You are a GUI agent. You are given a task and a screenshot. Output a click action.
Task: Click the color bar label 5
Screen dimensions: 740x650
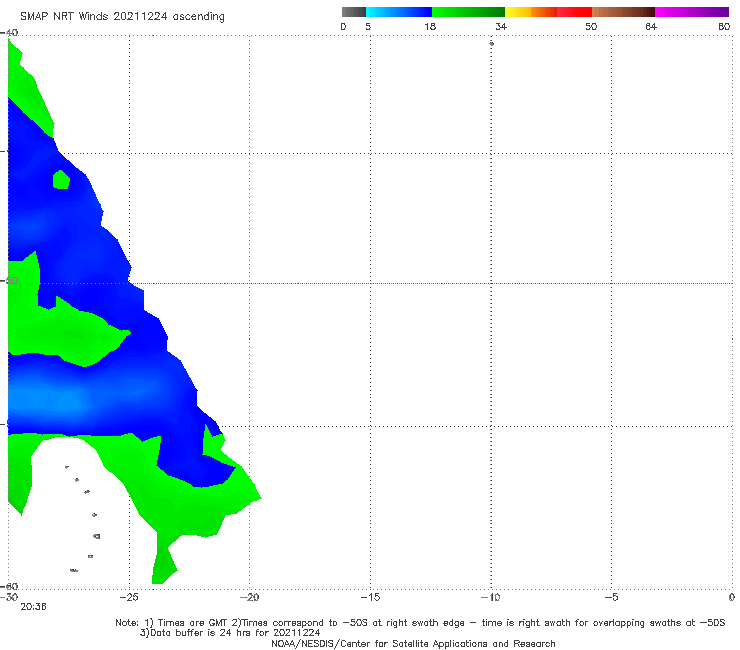(368, 27)
